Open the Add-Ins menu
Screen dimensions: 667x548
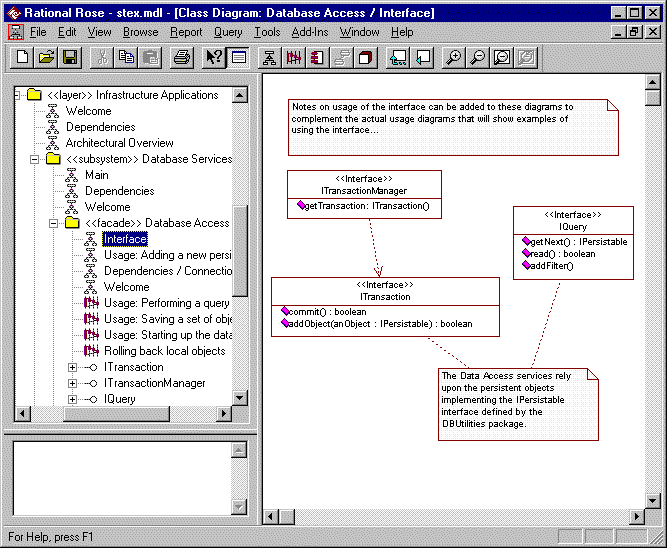(x=310, y=32)
